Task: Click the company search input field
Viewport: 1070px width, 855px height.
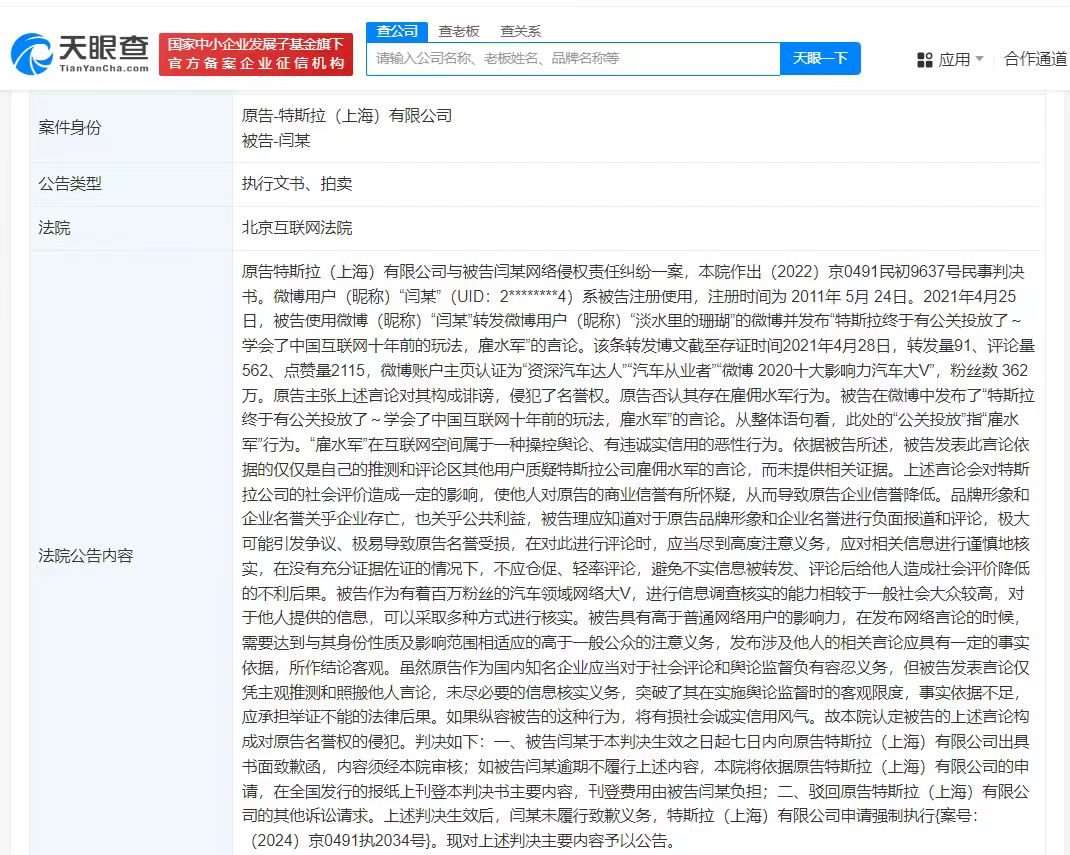Action: pyautogui.click(x=560, y=58)
